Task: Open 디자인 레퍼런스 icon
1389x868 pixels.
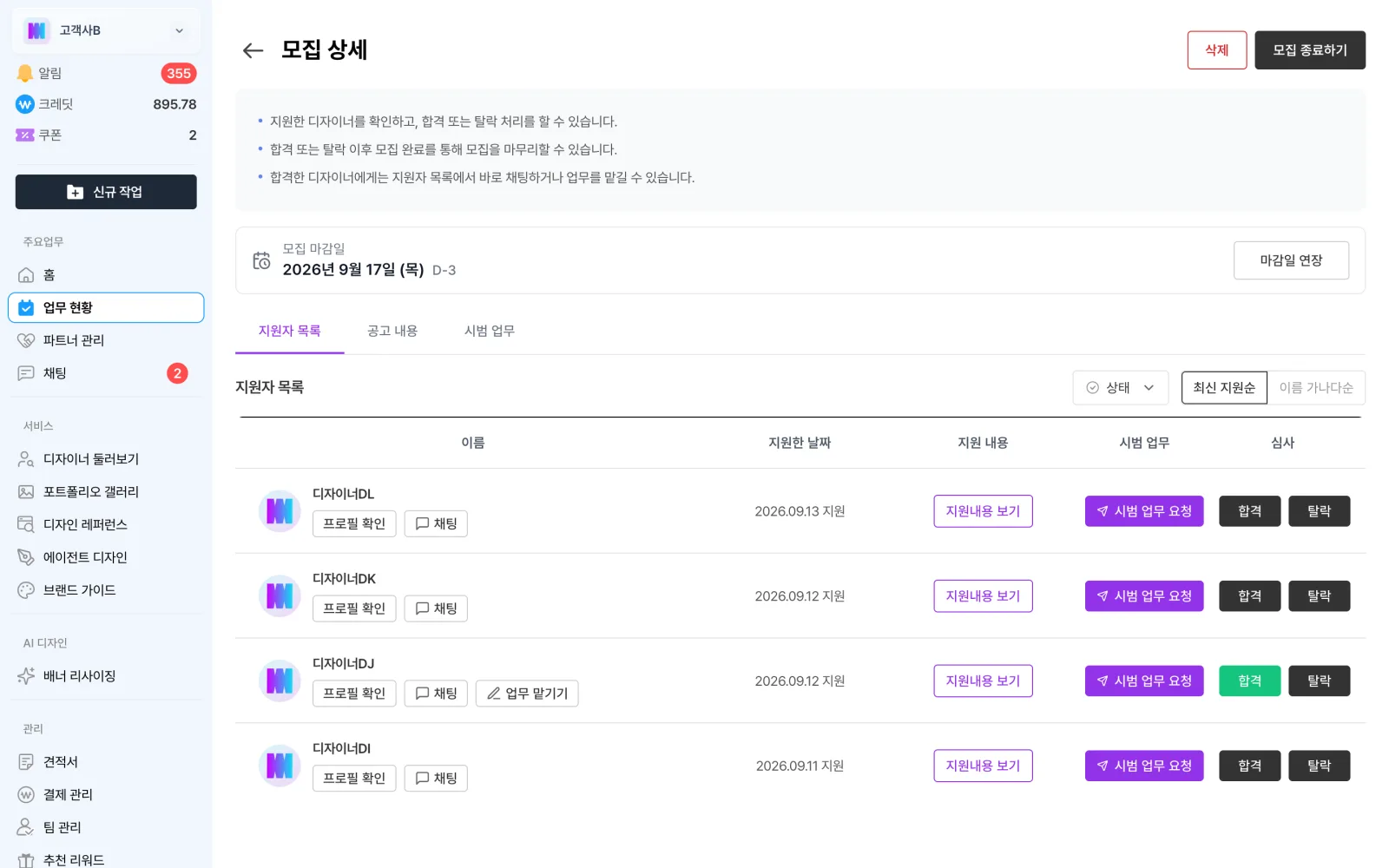Action: click(x=26, y=524)
